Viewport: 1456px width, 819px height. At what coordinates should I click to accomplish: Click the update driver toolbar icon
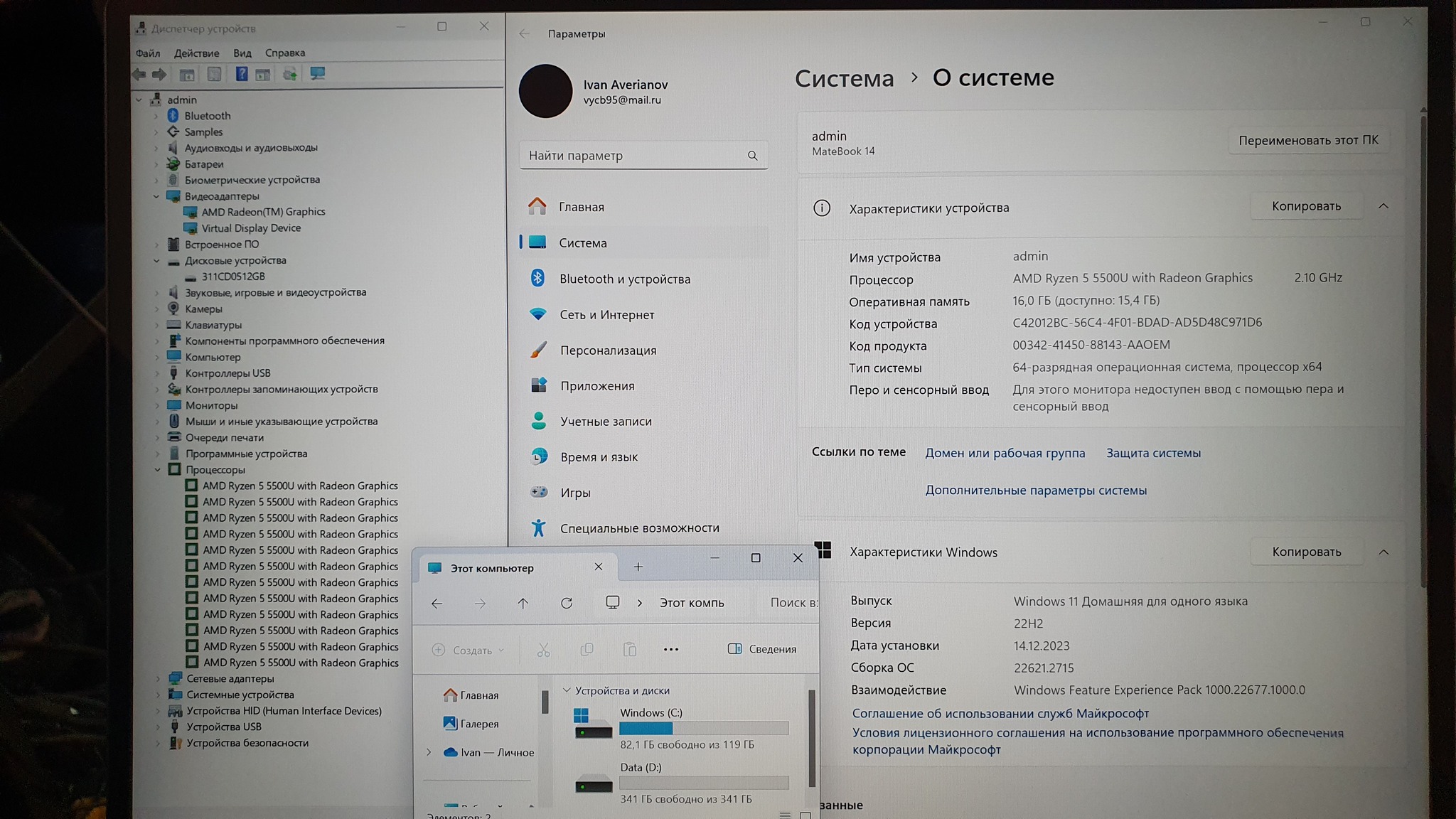click(x=289, y=74)
